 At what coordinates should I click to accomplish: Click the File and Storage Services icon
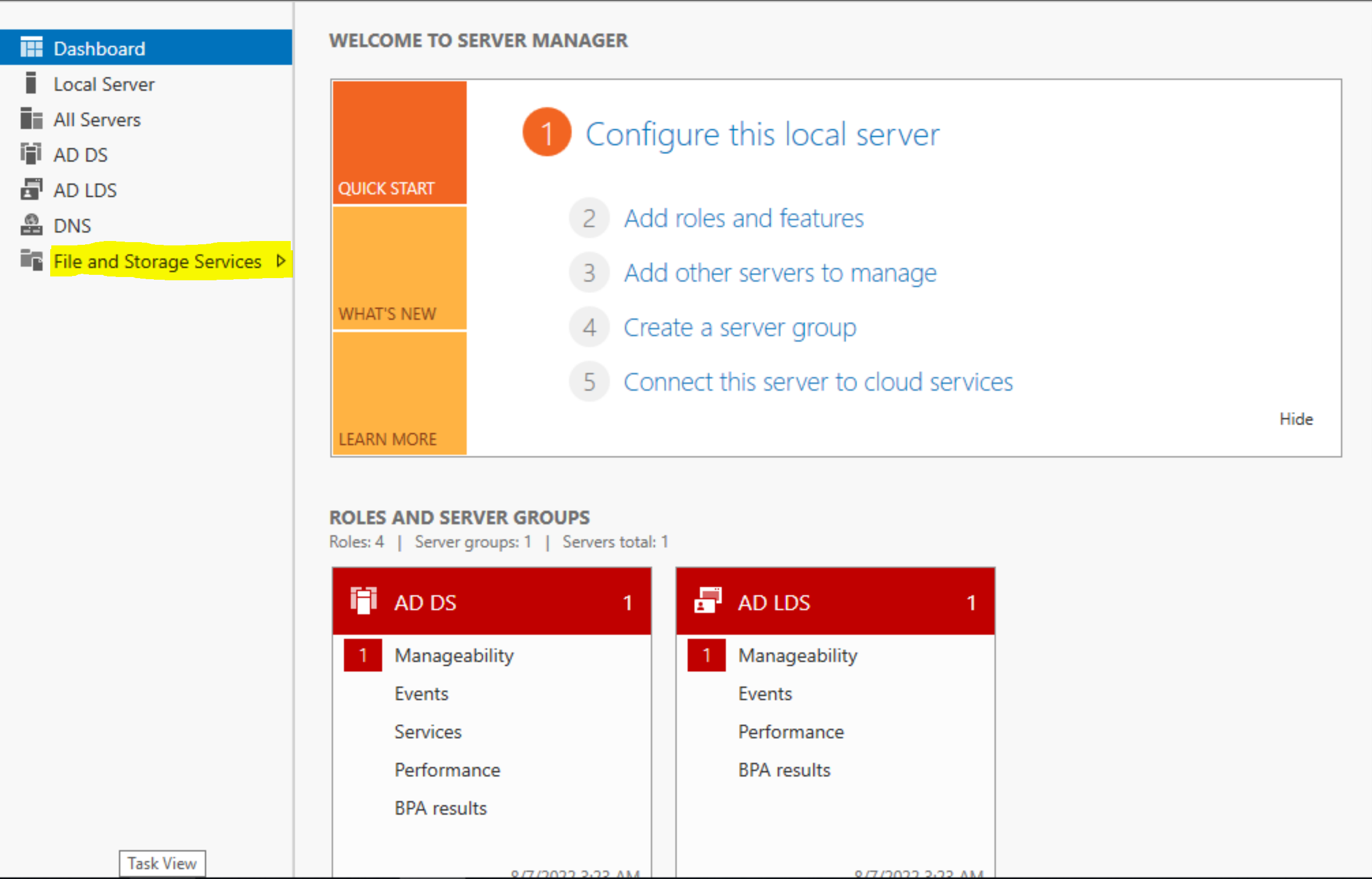click(32, 260)
